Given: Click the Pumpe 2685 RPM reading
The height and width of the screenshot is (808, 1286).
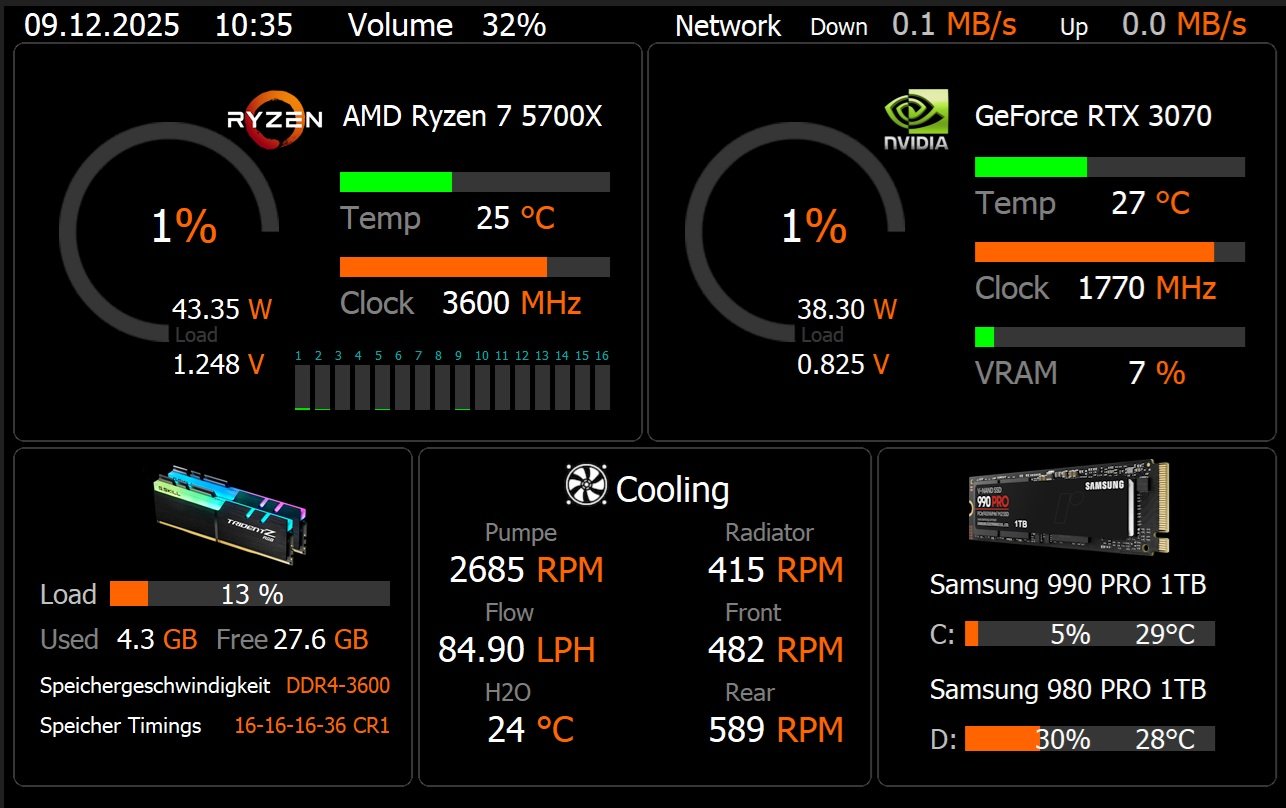Looking at the screenshot, I should pyautogui.click(x=526, y=570).
